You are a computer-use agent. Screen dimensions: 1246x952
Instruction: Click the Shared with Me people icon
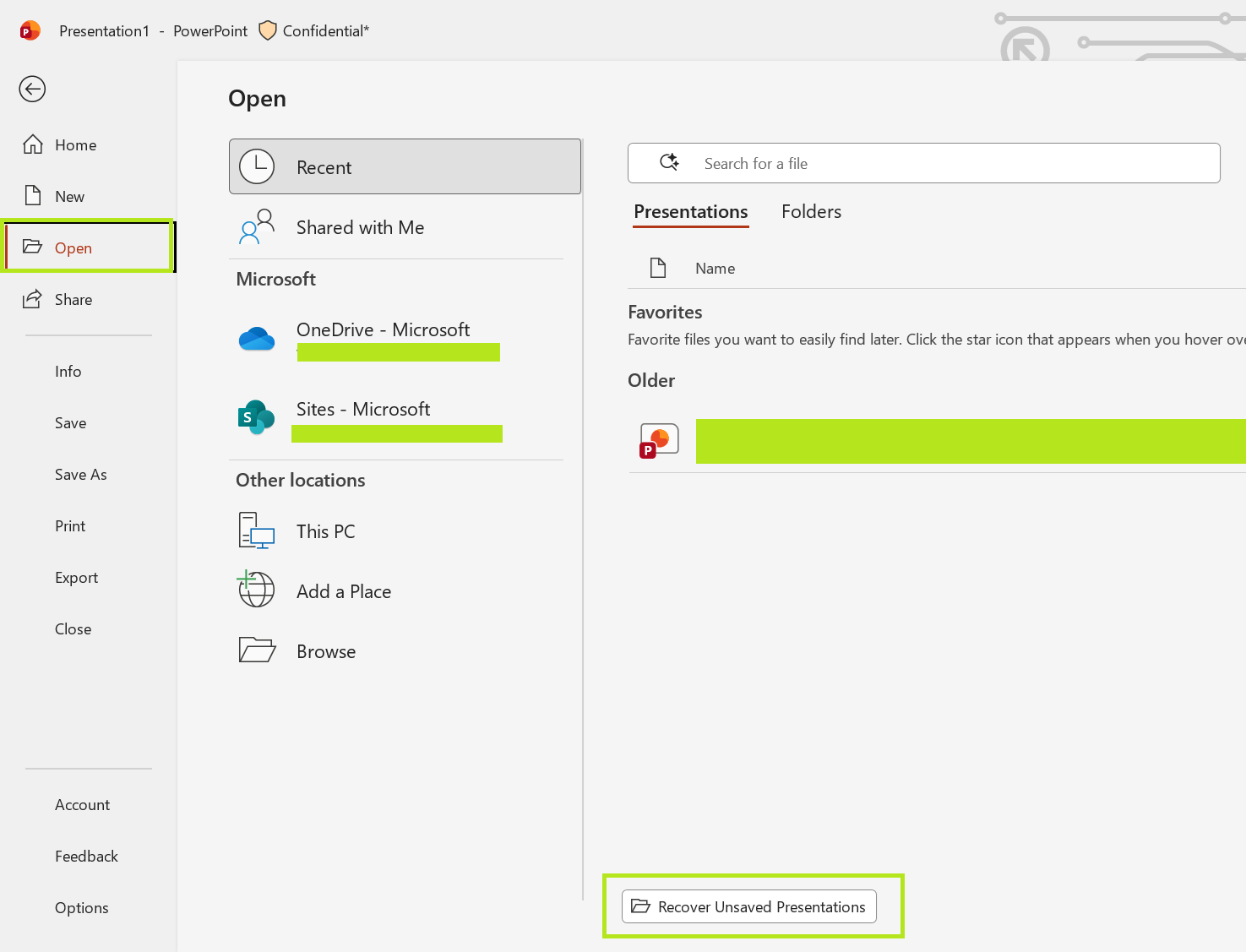257,226
